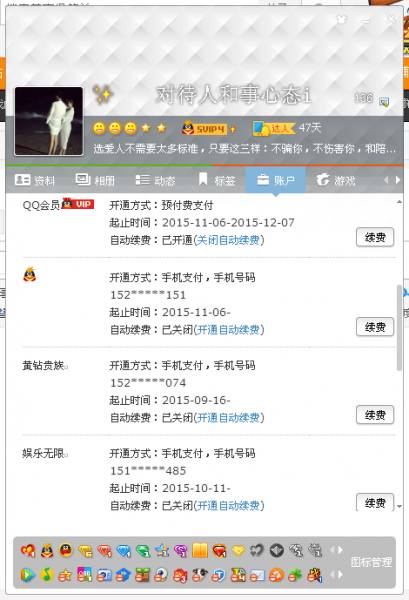The image size is (409, 600).
Task: Page the upper icon row left
Action: coord(331,550)
